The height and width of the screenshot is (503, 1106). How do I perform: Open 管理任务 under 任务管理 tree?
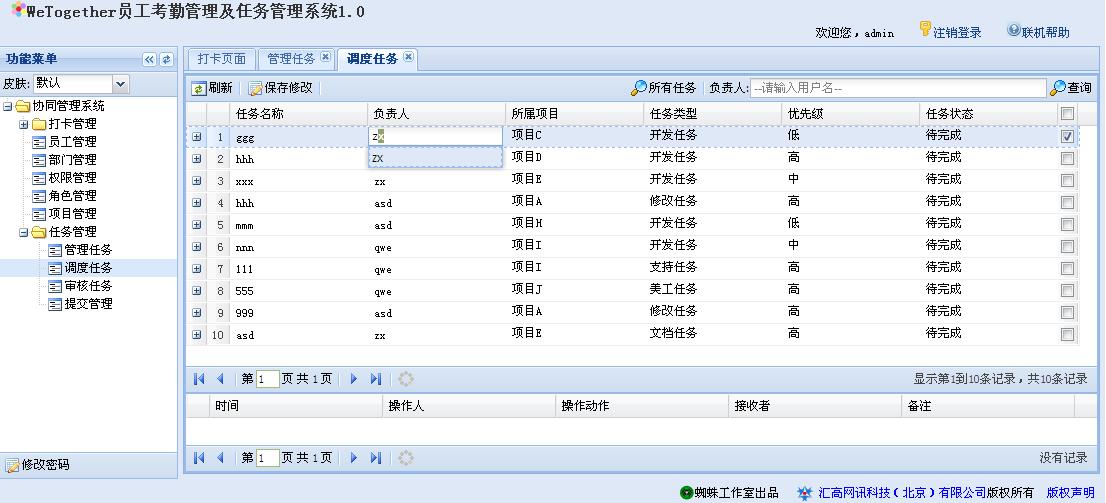pos(88,250)
